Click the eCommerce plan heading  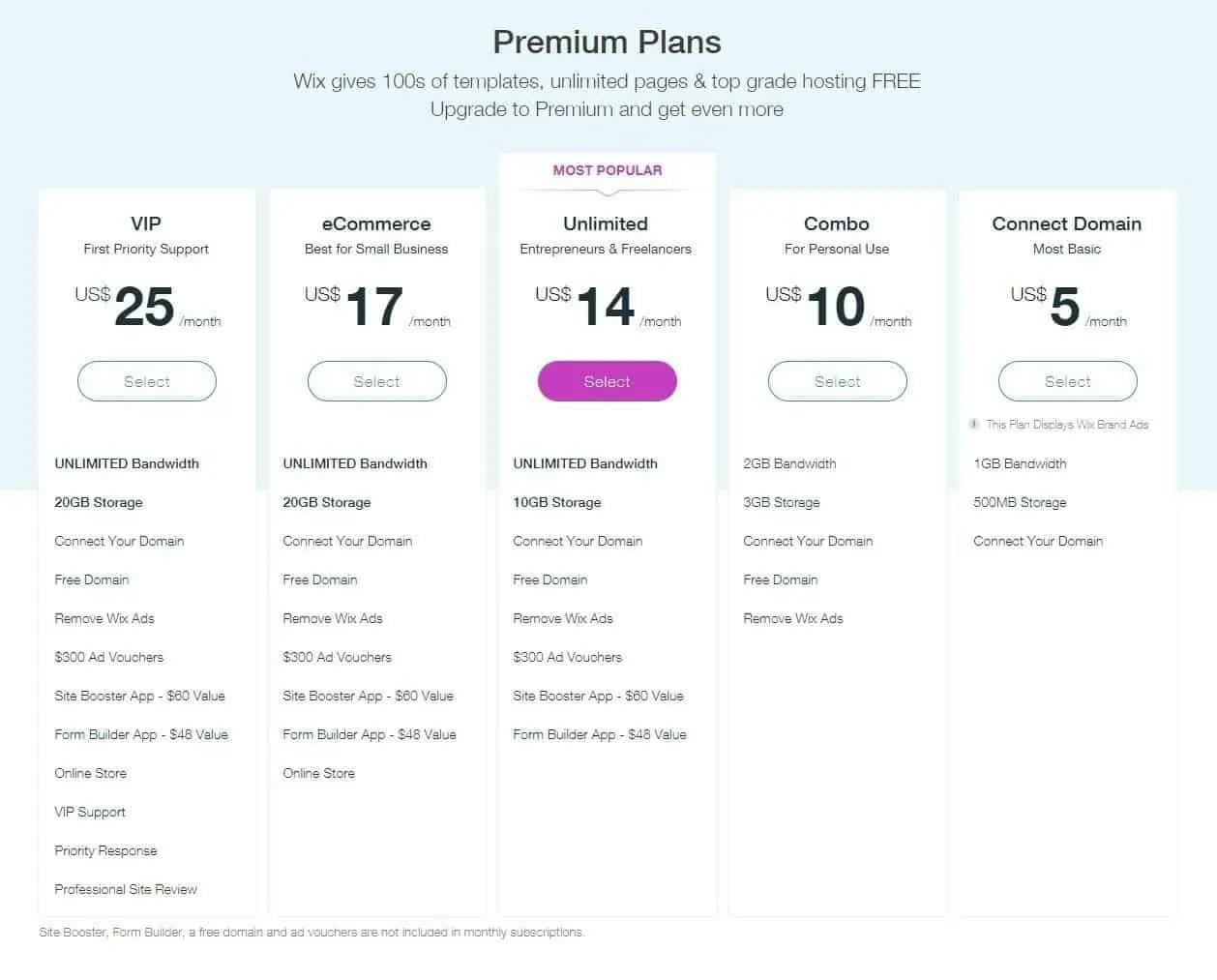[x=376, y=223]
